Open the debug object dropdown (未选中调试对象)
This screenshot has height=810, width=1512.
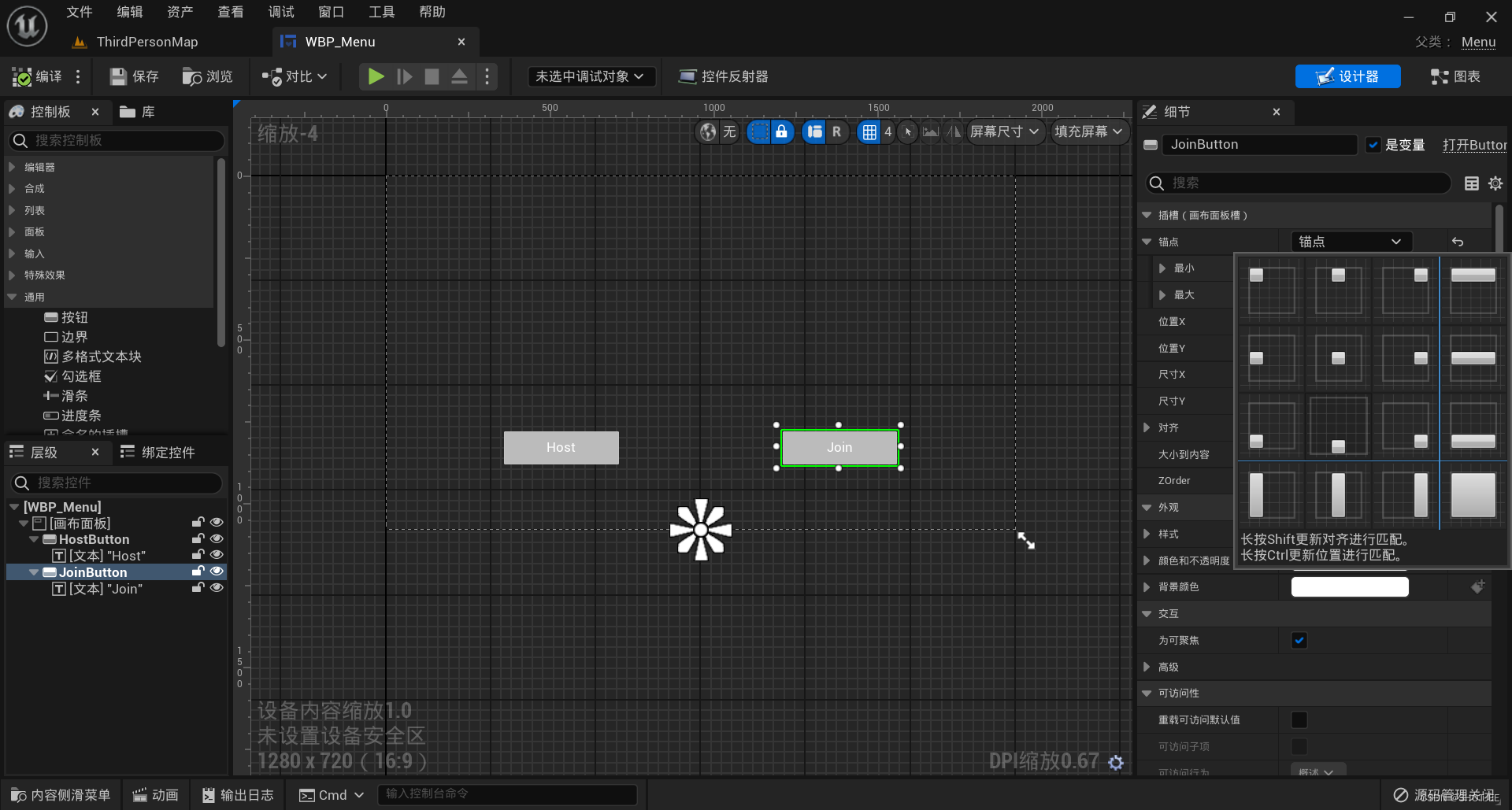[590, 76]
